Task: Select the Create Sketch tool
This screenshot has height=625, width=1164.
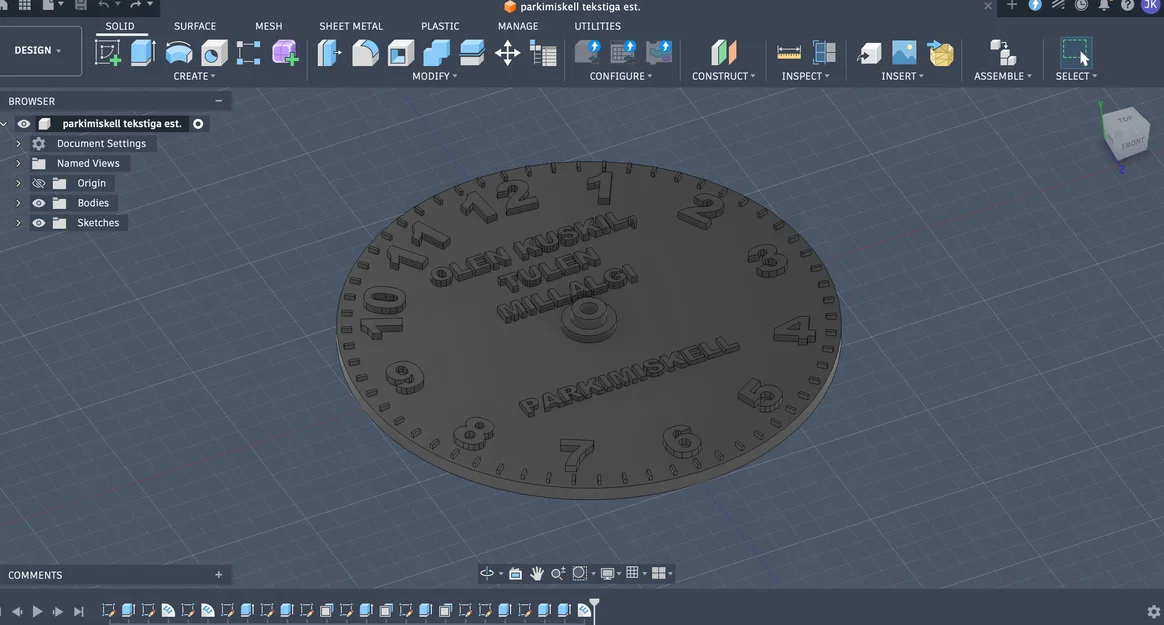Action: point(108,53)
